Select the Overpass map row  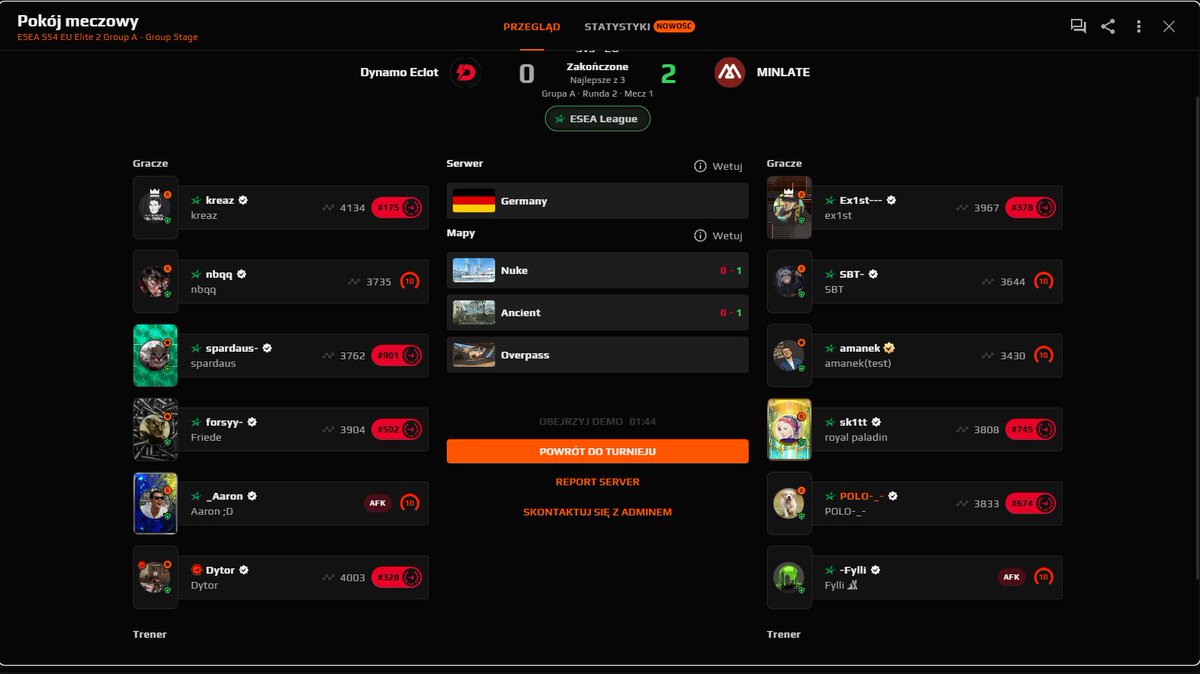(x=597, y=355)
